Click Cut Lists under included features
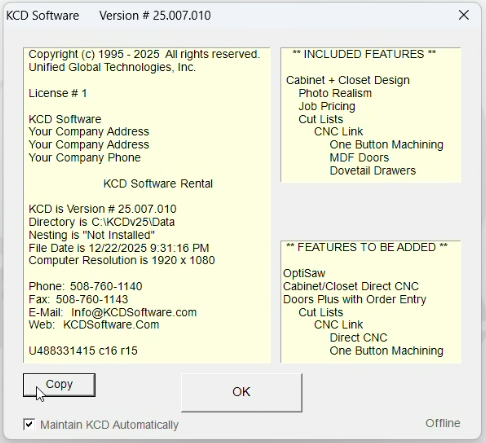 321,119
